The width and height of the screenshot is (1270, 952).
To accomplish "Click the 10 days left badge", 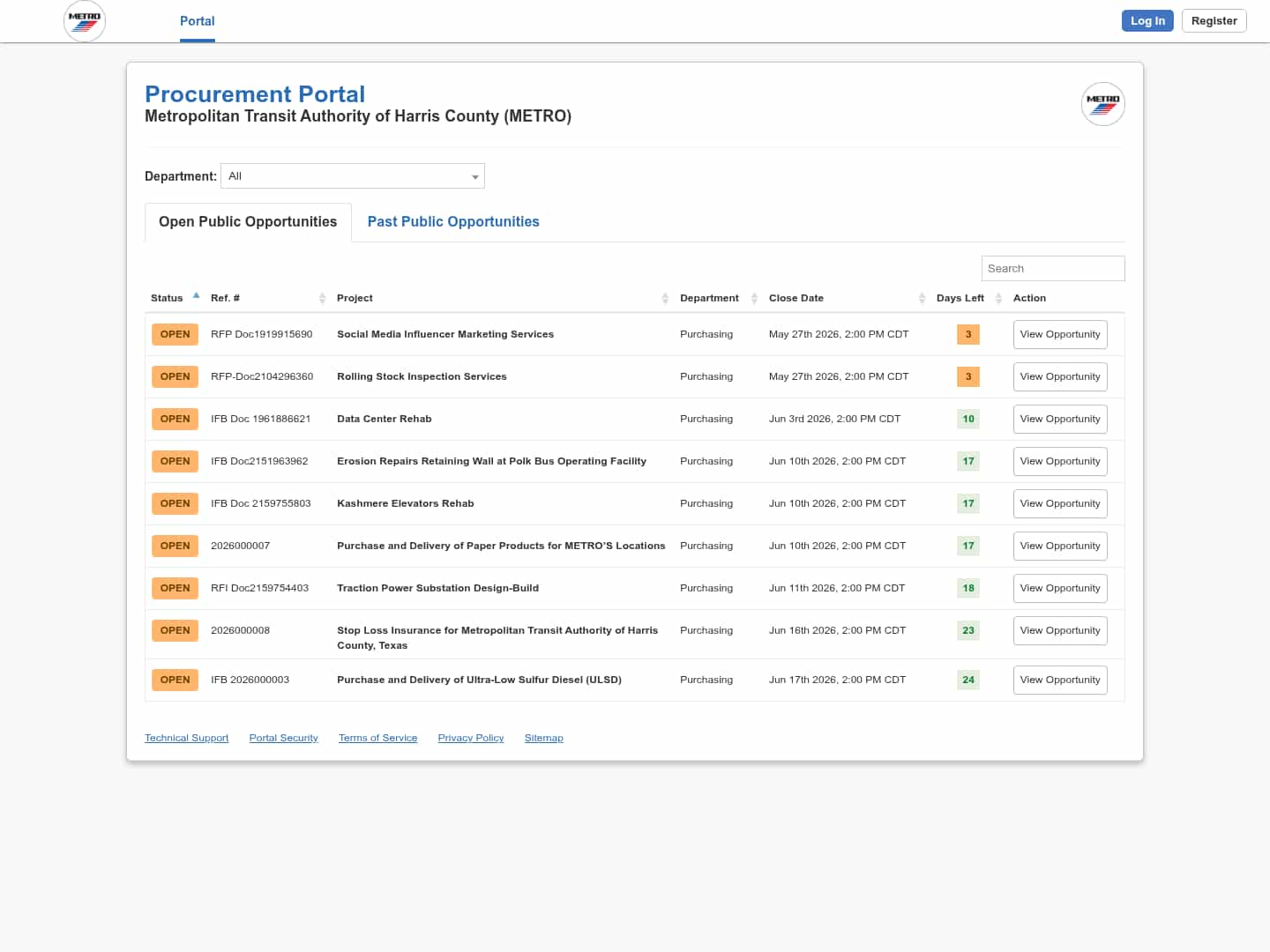I will pyautogui.click(x=968, y=420).
